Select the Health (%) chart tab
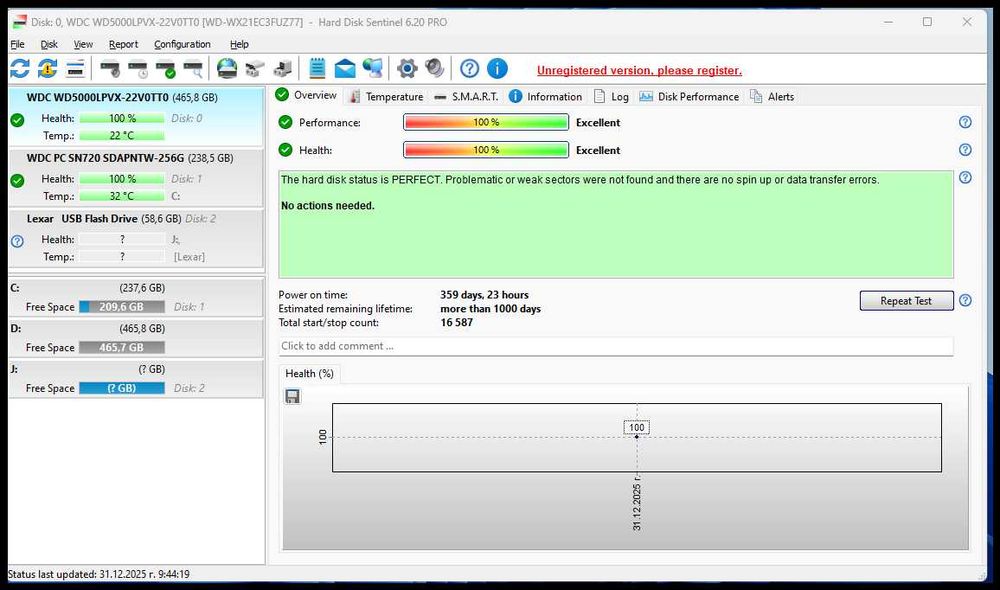 (x=309, y=373)
